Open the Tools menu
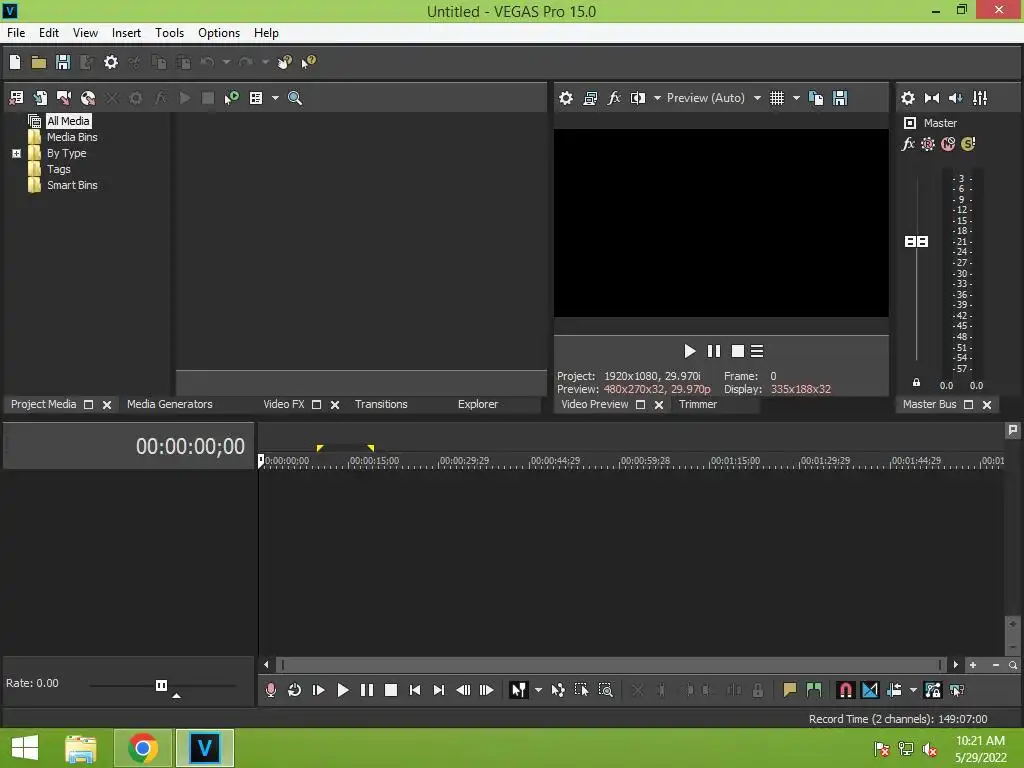This screenshot has height=768, width=1024. (x=169, y=33)
